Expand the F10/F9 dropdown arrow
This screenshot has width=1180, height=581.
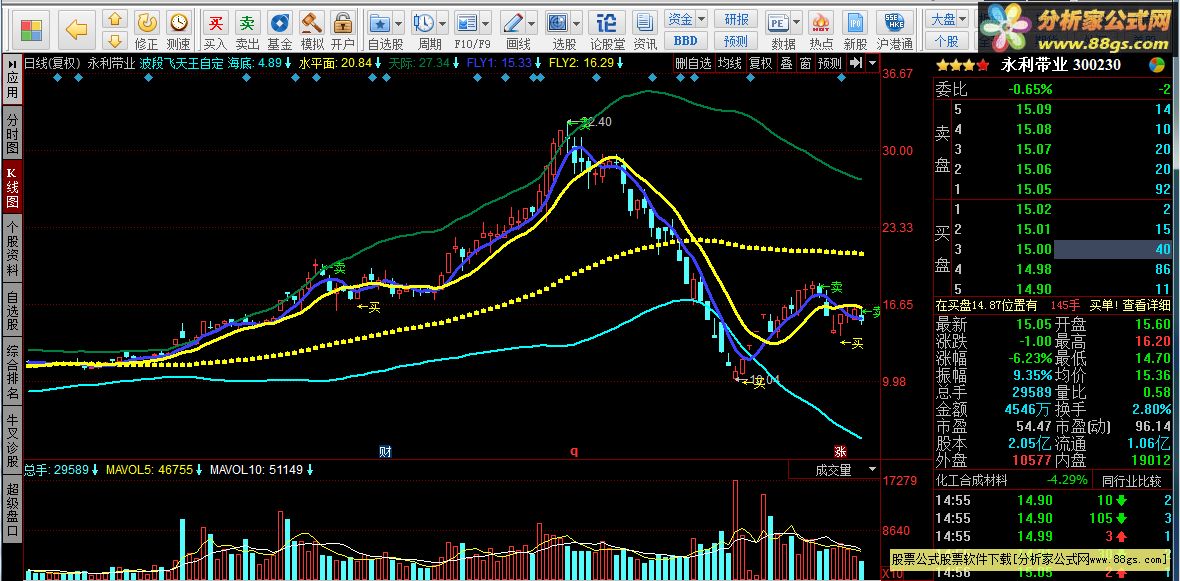(x=486, y=21)
